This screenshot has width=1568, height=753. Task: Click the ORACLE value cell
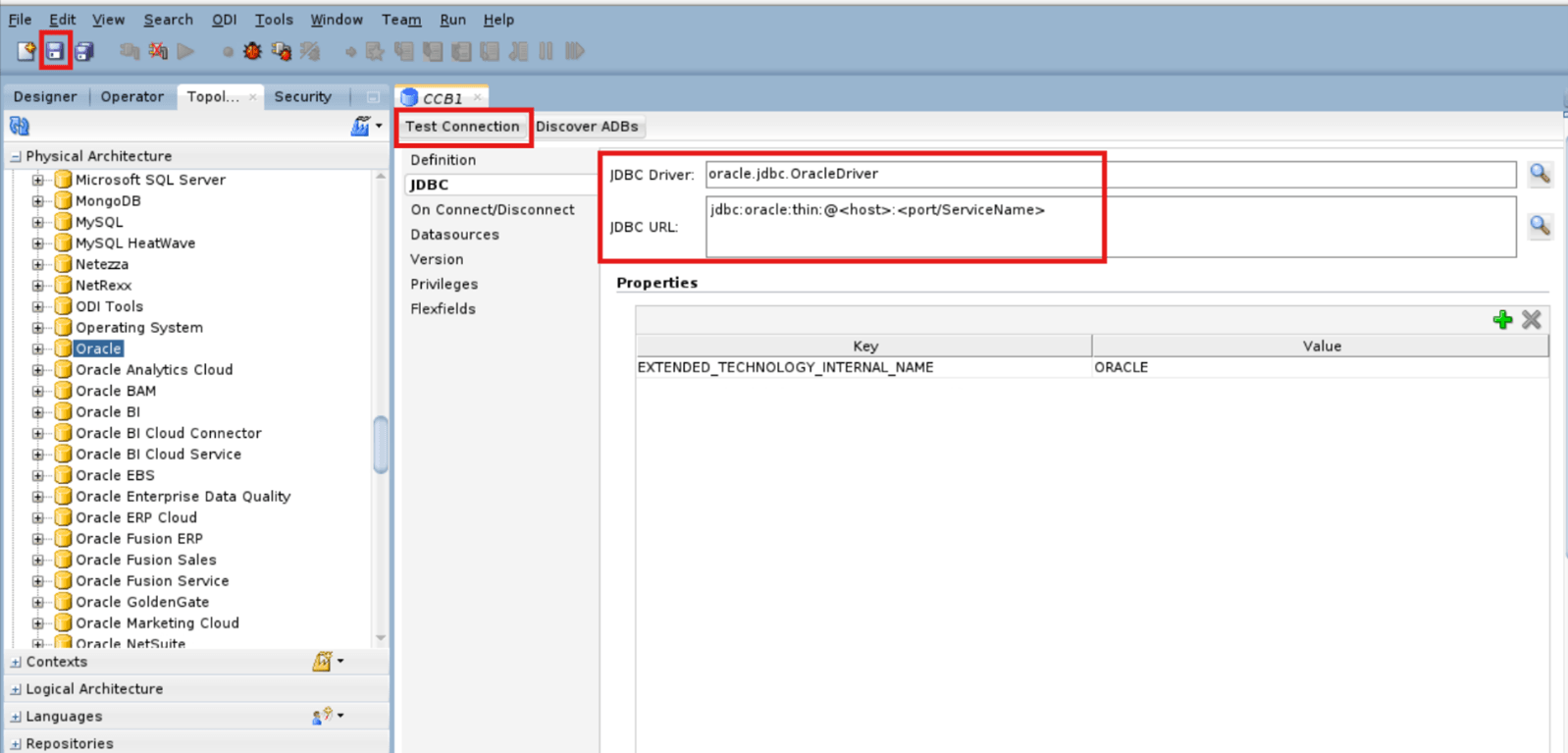[x=1321, y=367]
